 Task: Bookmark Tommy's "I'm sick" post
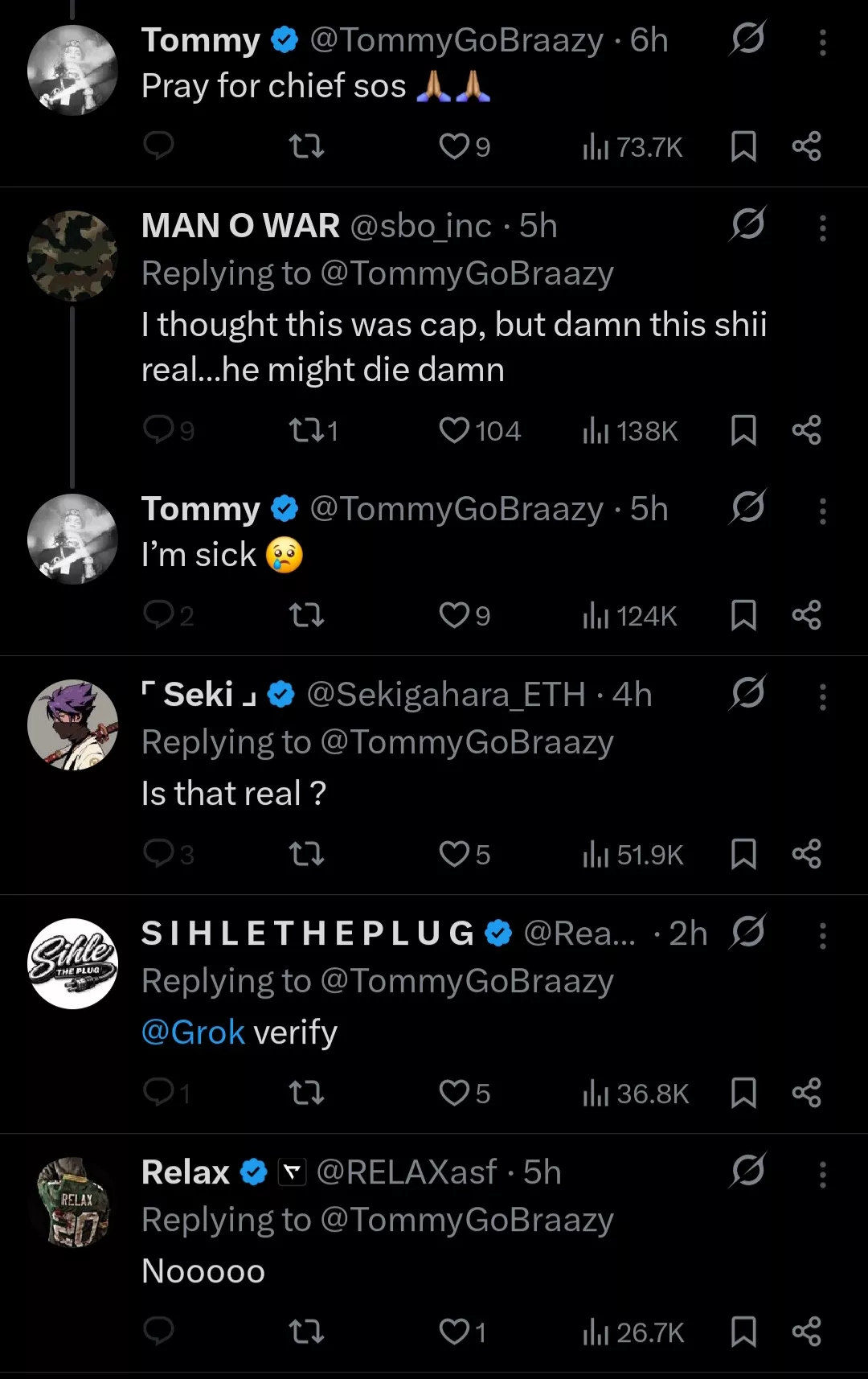(x=743, y=616)
